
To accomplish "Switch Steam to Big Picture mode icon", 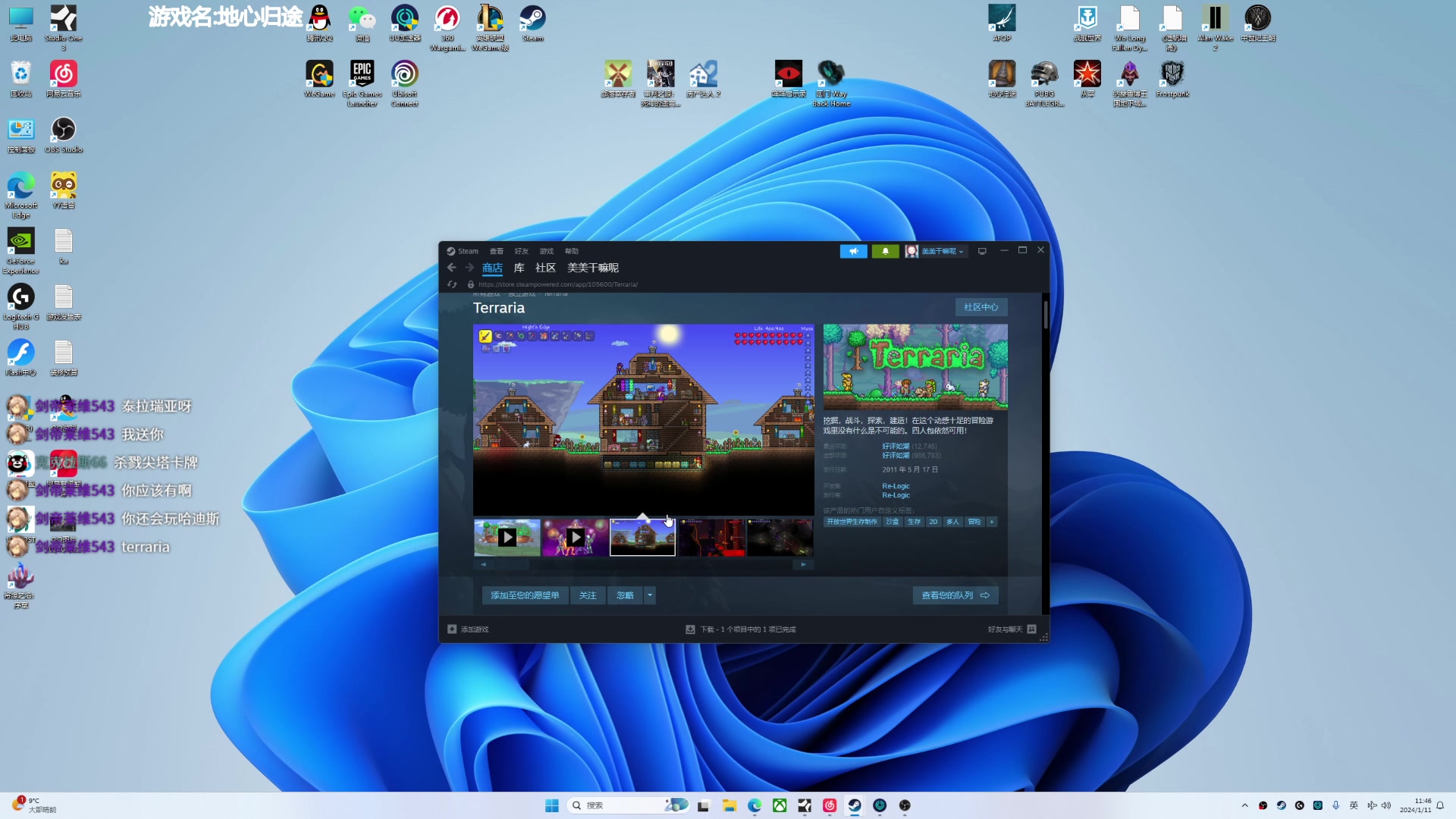I will coord(982,251).
